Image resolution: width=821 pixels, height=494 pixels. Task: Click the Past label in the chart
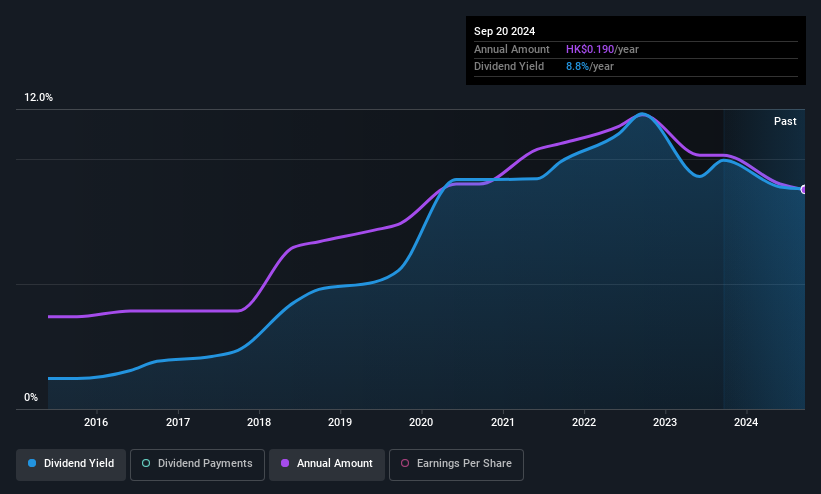[785, 121]
